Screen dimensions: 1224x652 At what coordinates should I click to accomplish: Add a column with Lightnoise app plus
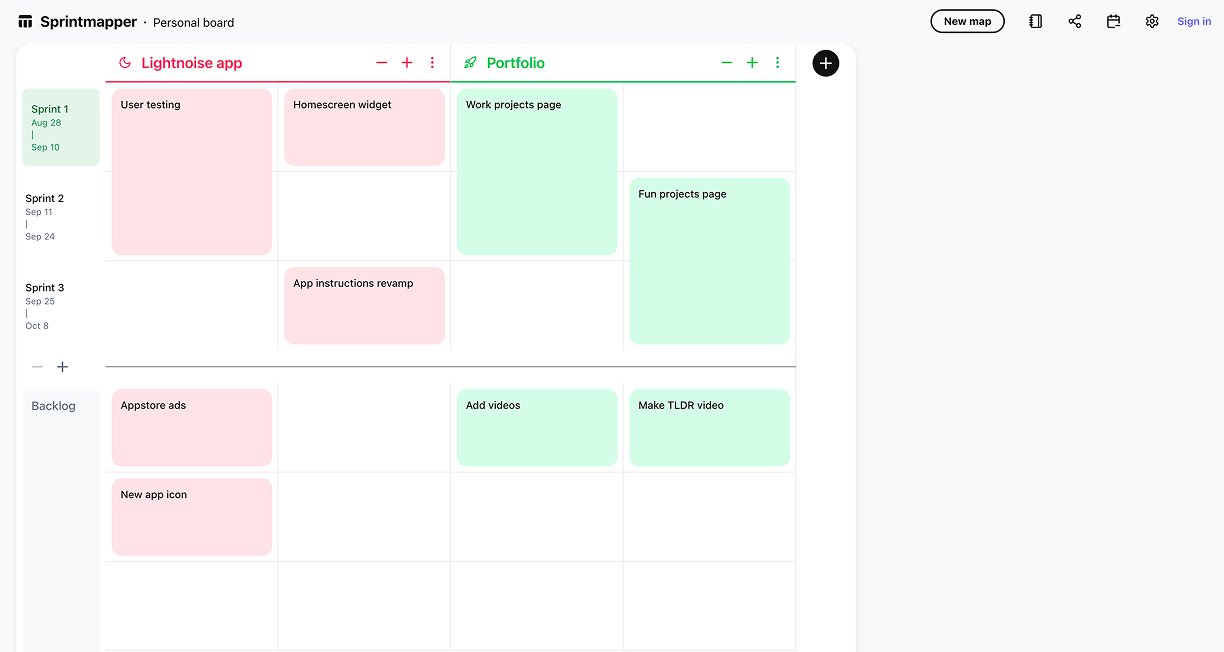pos(407,63)
